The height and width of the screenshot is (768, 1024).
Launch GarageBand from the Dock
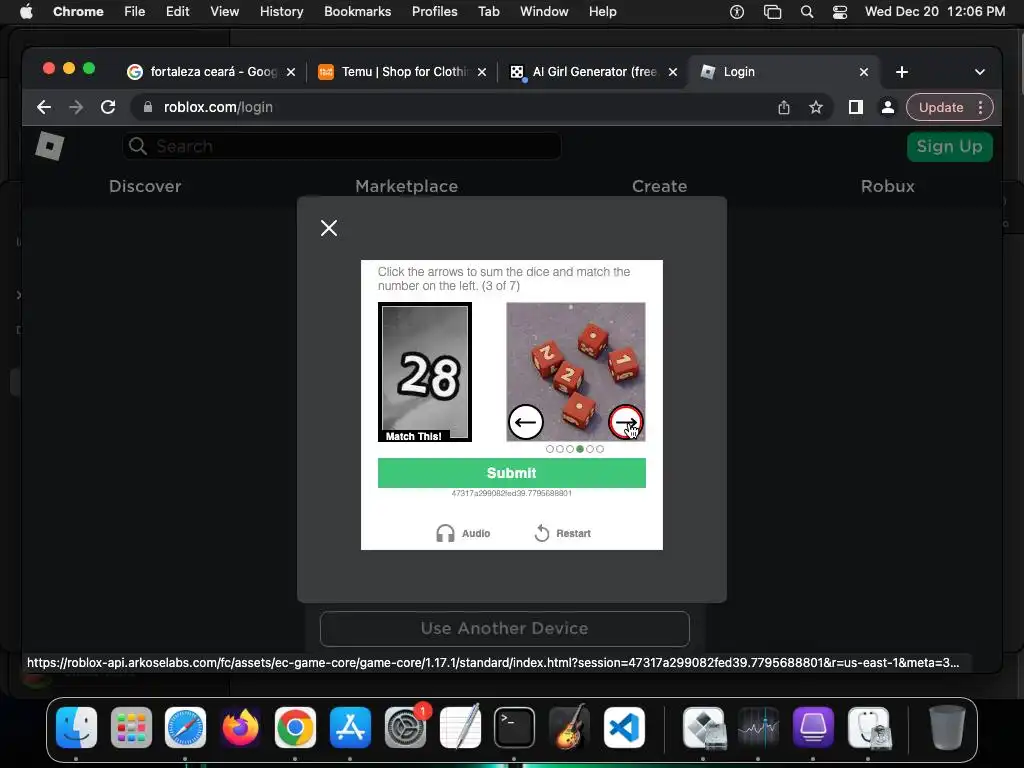(569, 728)
